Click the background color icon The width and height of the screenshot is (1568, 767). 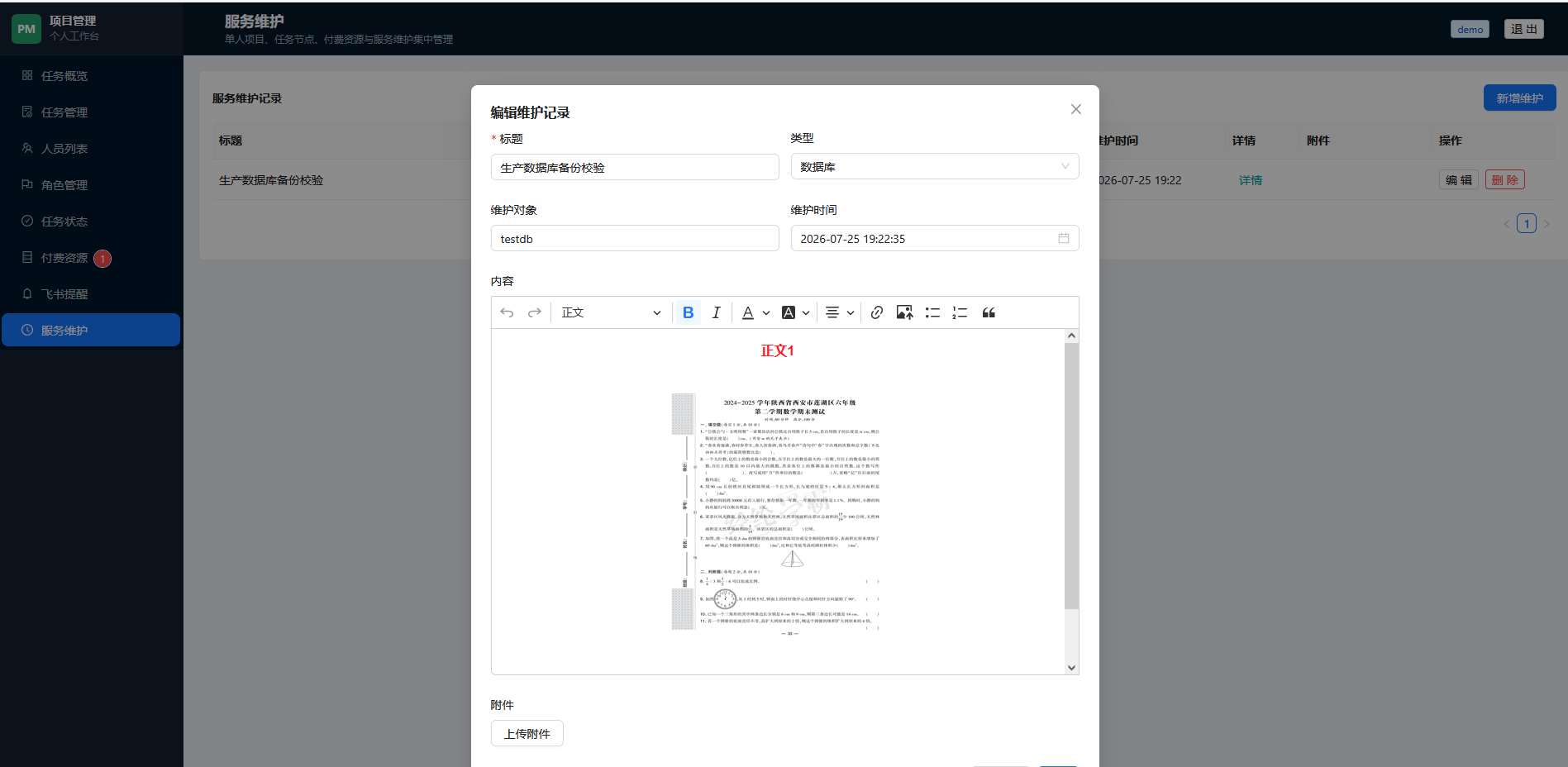789,312
